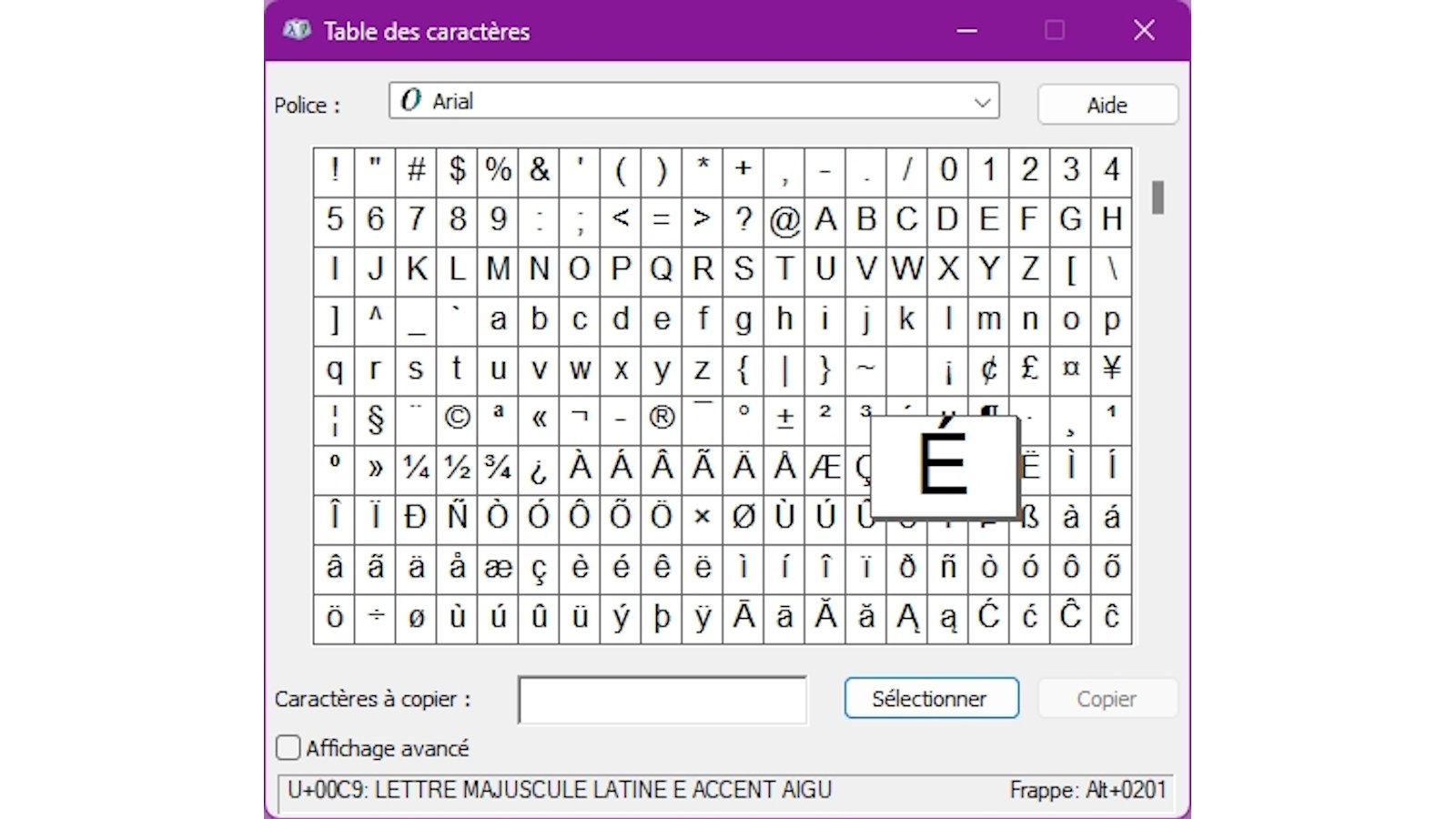Image resolution: width=1456 pixels, height=819 pixels.
Task: Choose the section § sign
Action: tap(375, 418)
